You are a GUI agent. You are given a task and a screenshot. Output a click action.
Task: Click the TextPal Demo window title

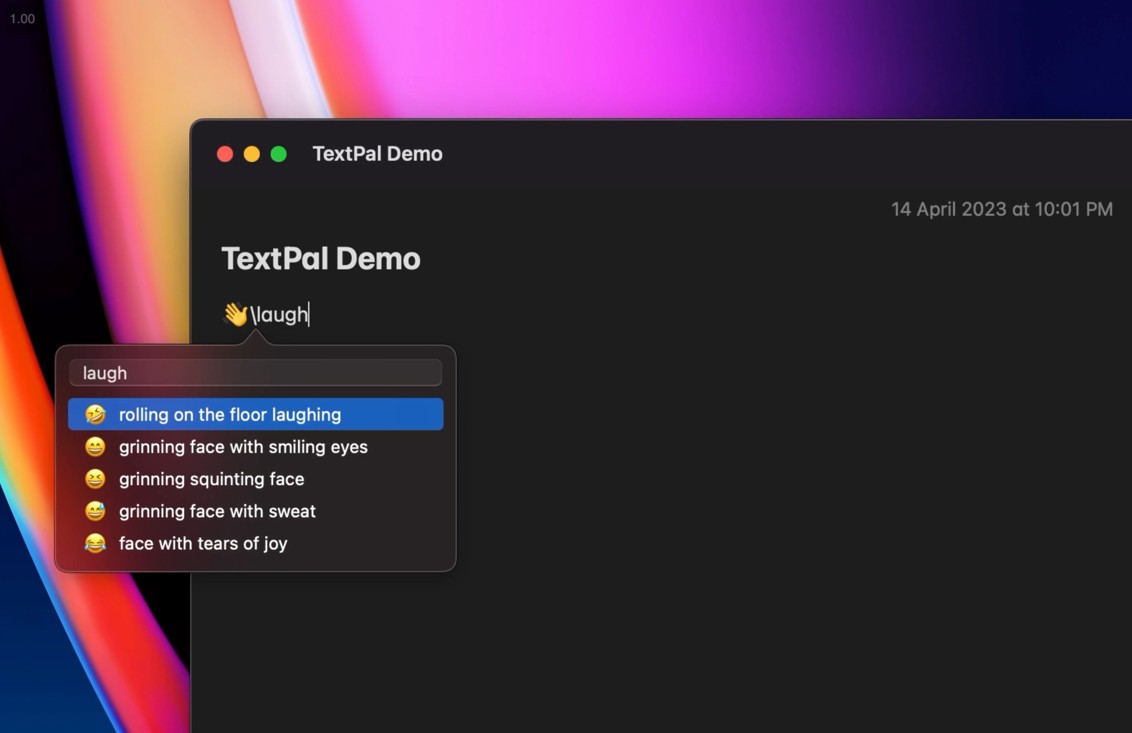(378, 154)
